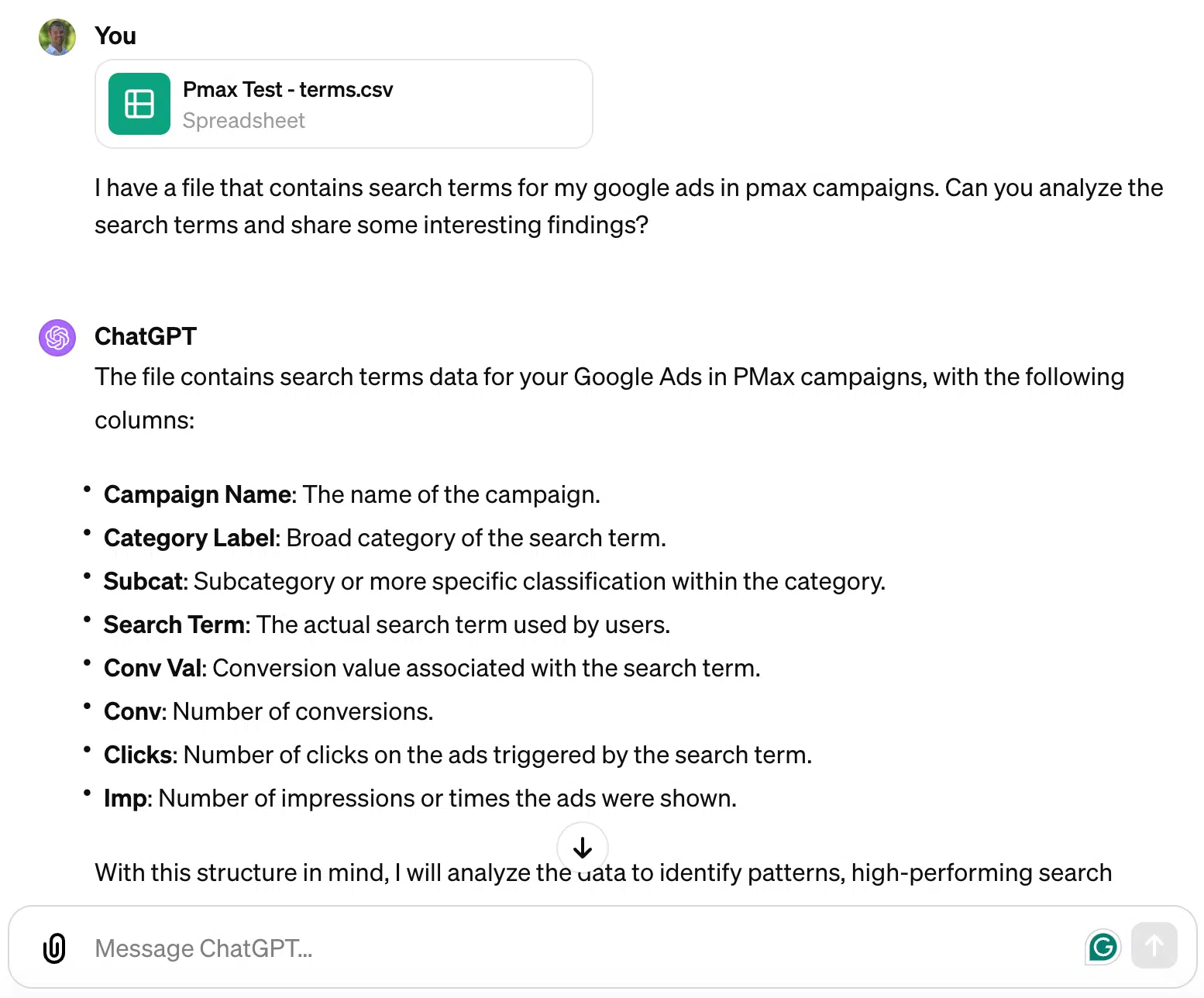1204x998 pixels.
Task: Click the Imp bullet item
Action: [420, 798]
